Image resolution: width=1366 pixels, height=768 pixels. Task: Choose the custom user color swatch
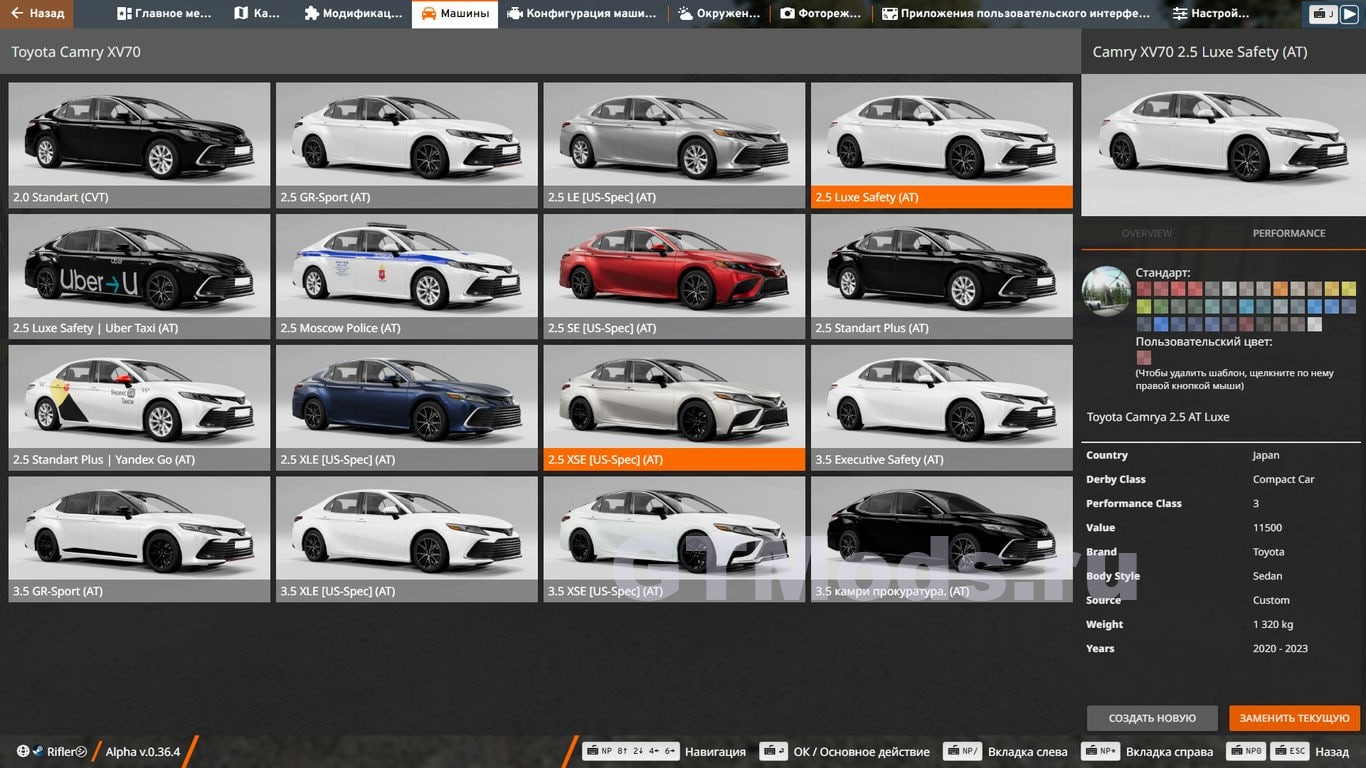1144,357
